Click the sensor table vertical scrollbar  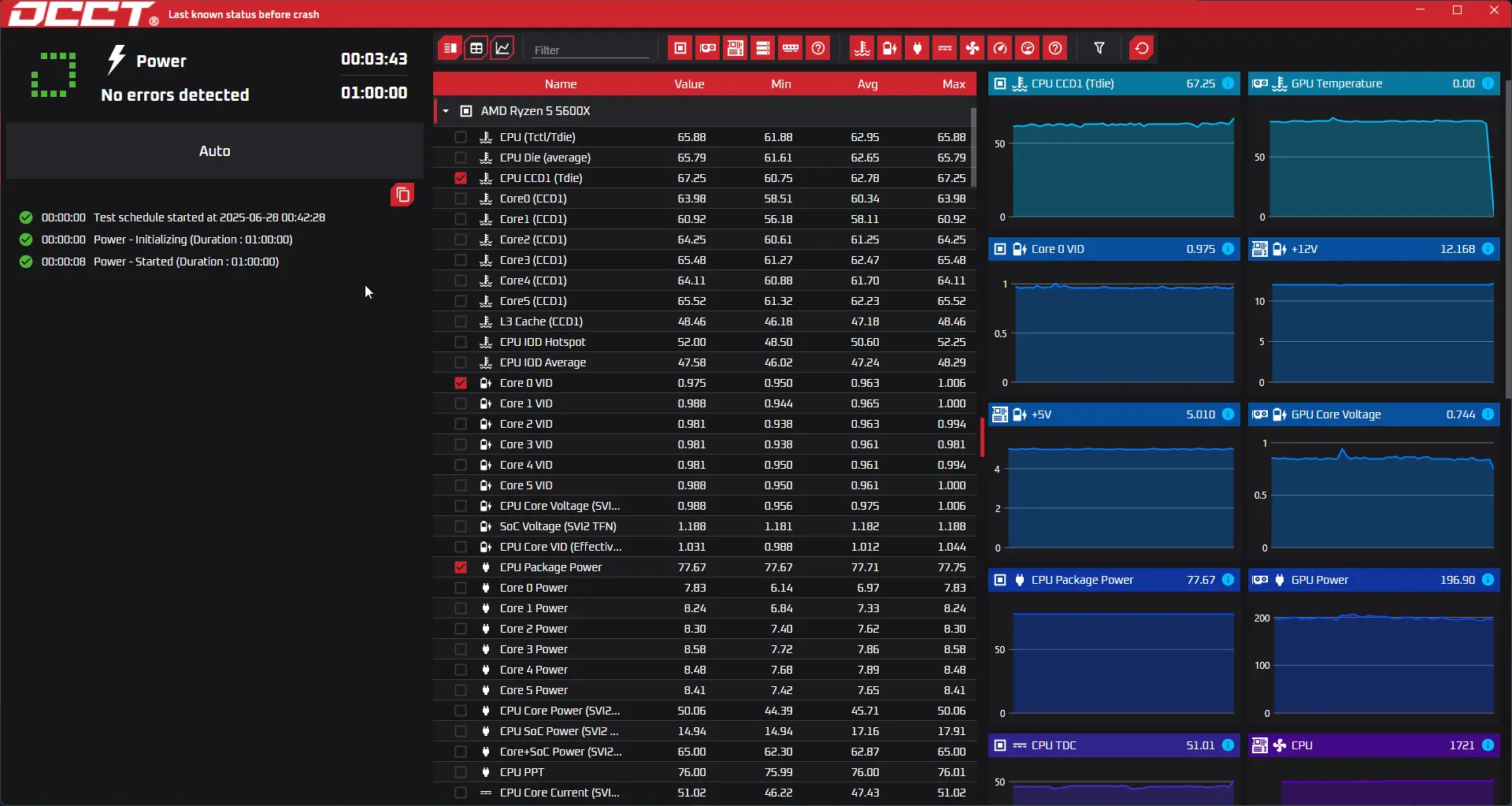(974, 147)
